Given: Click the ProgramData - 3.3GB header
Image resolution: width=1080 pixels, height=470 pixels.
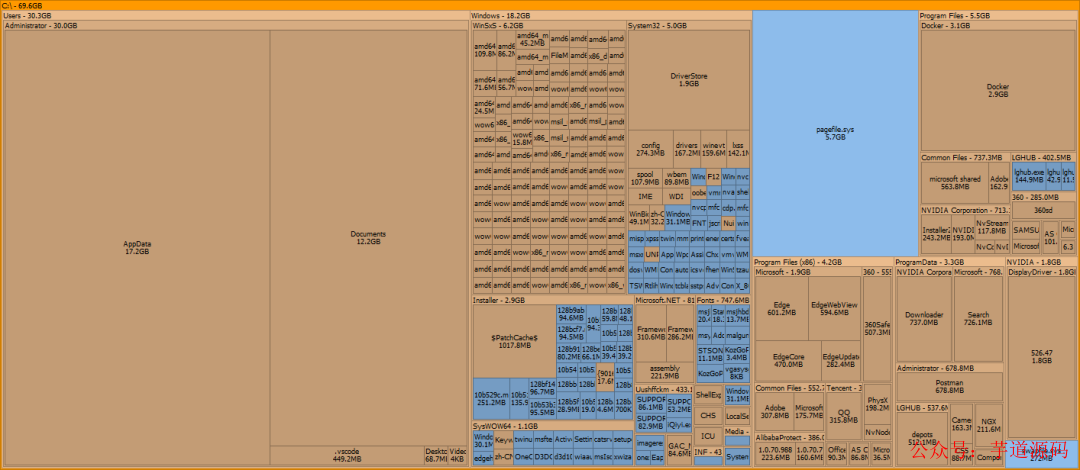Looking at the screenshot, I should (x=949, y=263).
